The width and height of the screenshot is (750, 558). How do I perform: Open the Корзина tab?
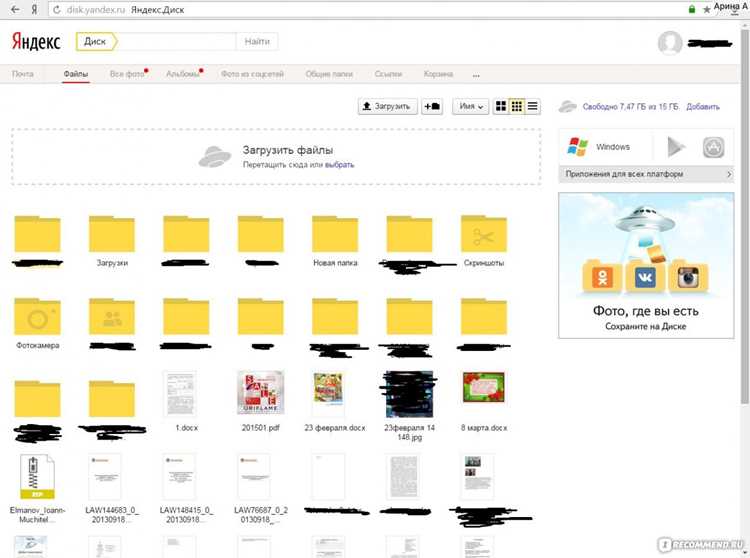pos(438,74)
